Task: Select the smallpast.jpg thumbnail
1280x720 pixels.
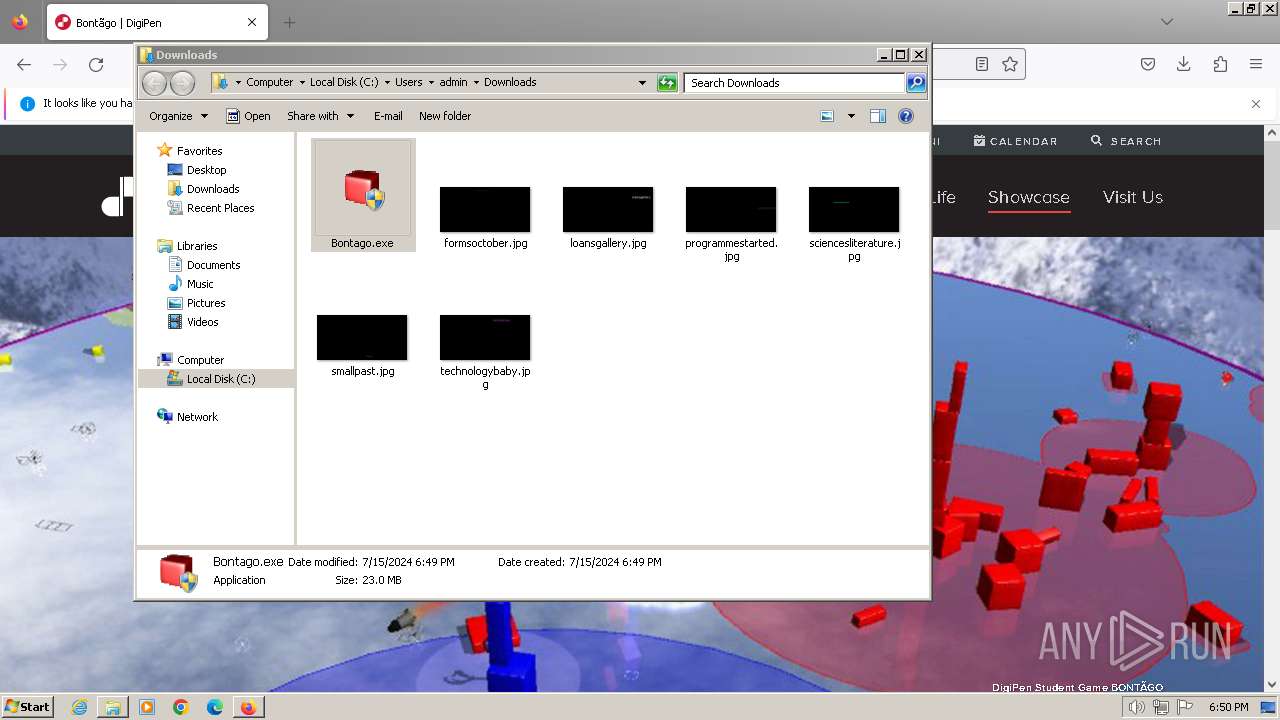Action: pos(362,337)
